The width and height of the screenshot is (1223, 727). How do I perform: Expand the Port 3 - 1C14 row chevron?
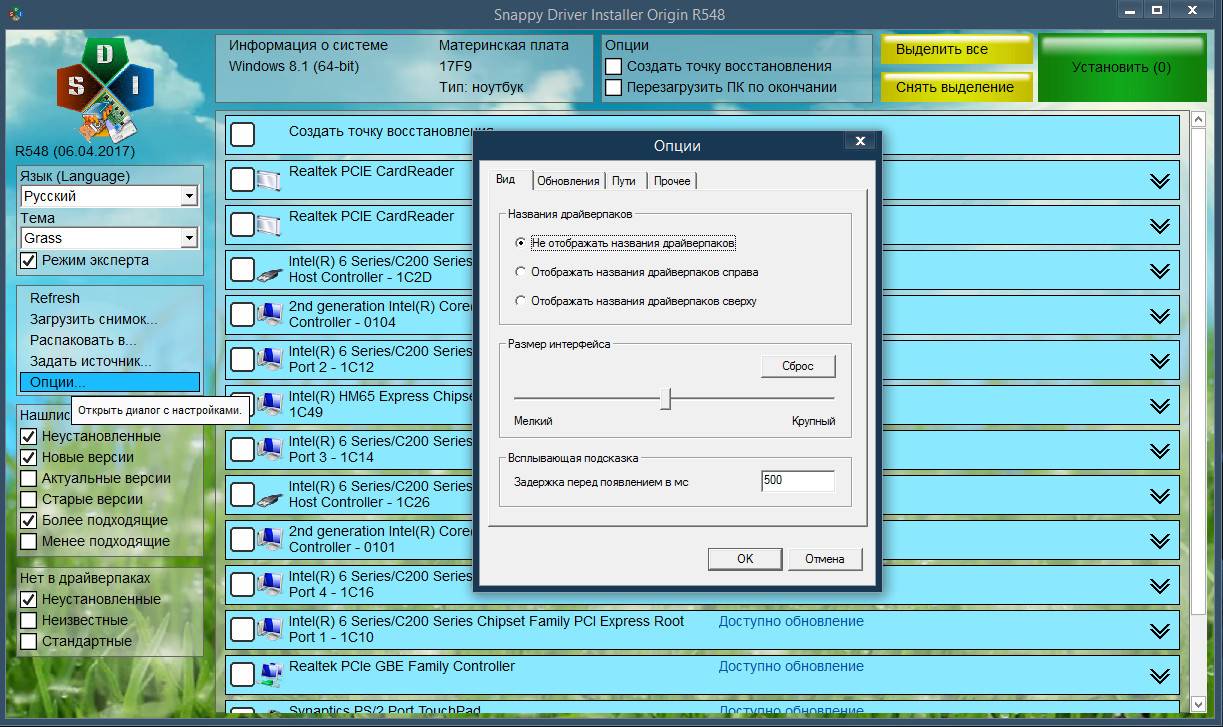click(x=1160, y=451)
